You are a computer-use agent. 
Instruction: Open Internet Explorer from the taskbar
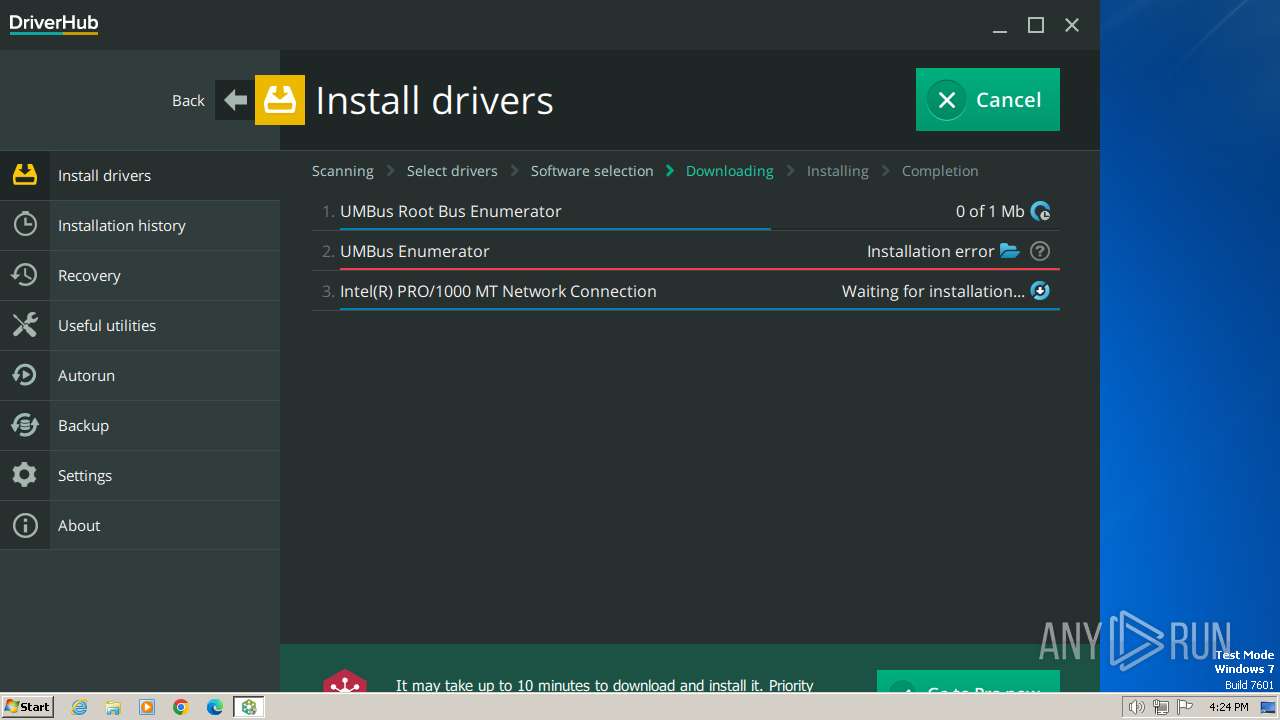pos(80,707)
